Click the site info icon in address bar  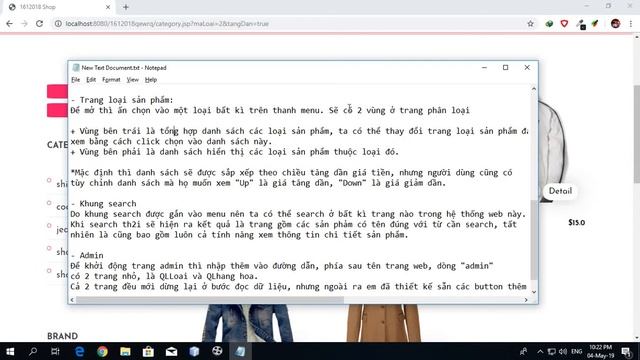[58, 24]
